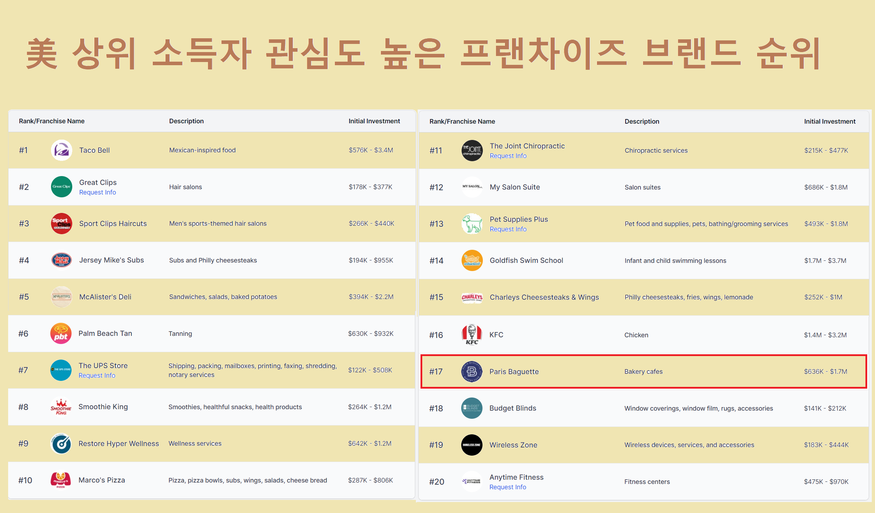Click the #20 rank number
The height and width of the screenshot is (513, 875).
[436, 482]
